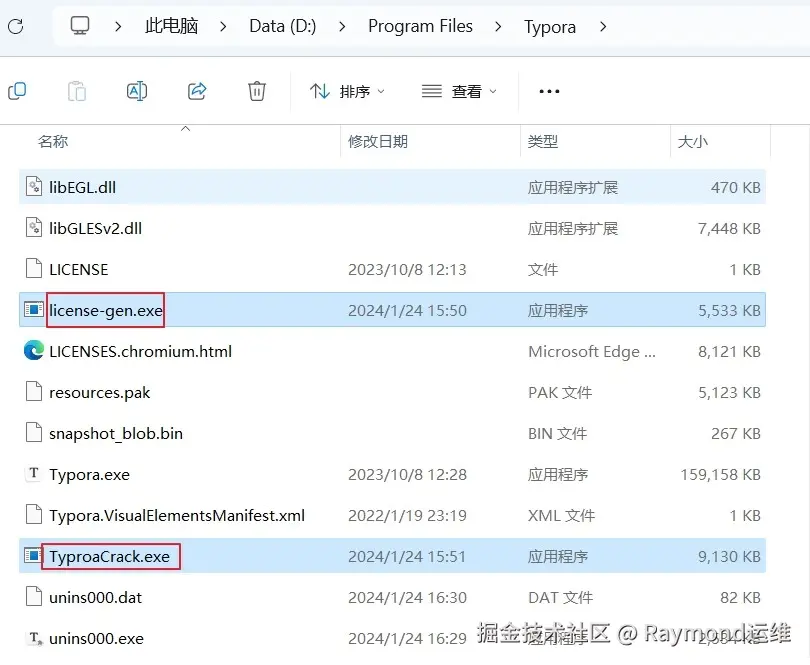Click the Edge icon of LICENSES.chromium.html
810x665 pixels.
click(34, 351)
